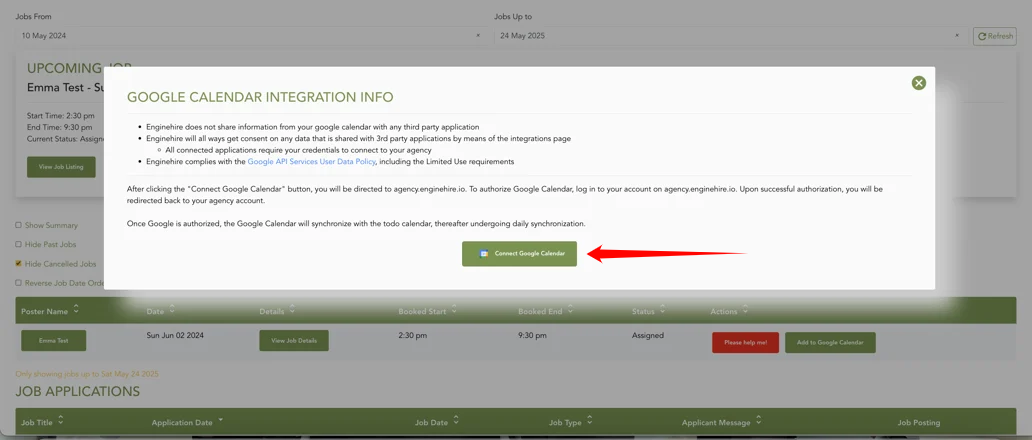Click the Connect Google Calendar button
This screenshot has height=440, width=1032.
(x=519, y=253)
